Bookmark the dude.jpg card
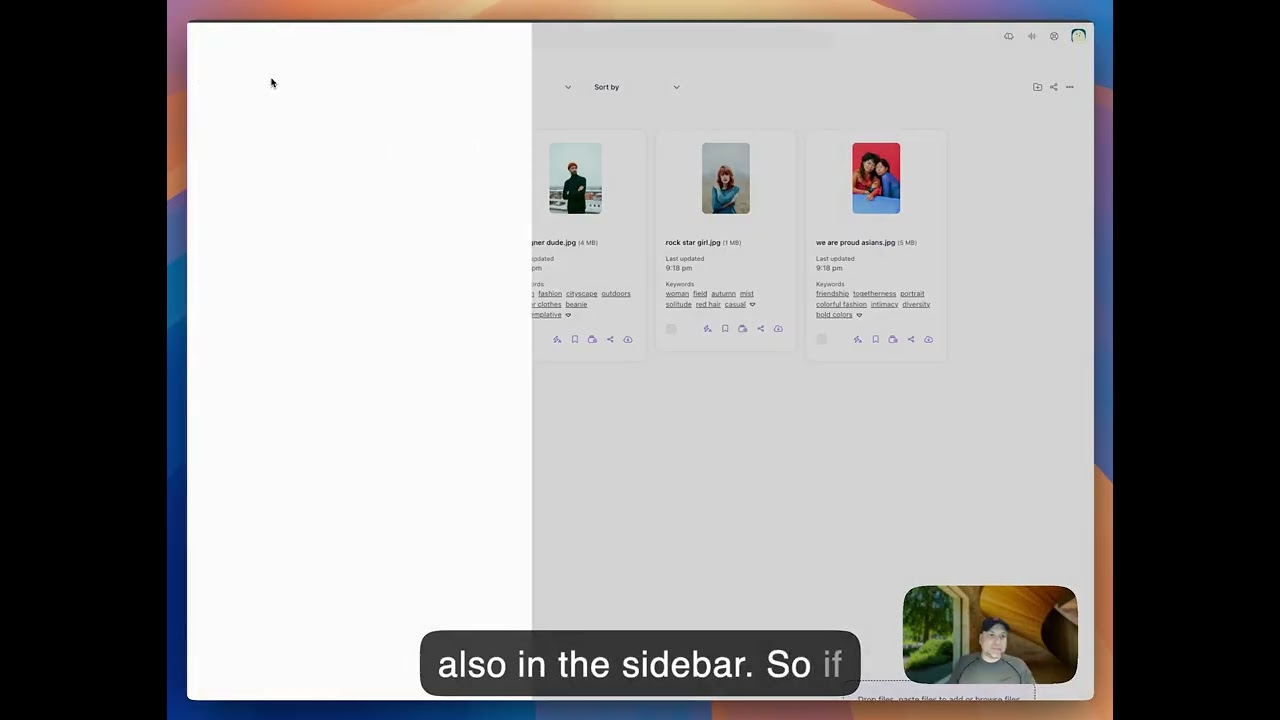 click(574, 340)
